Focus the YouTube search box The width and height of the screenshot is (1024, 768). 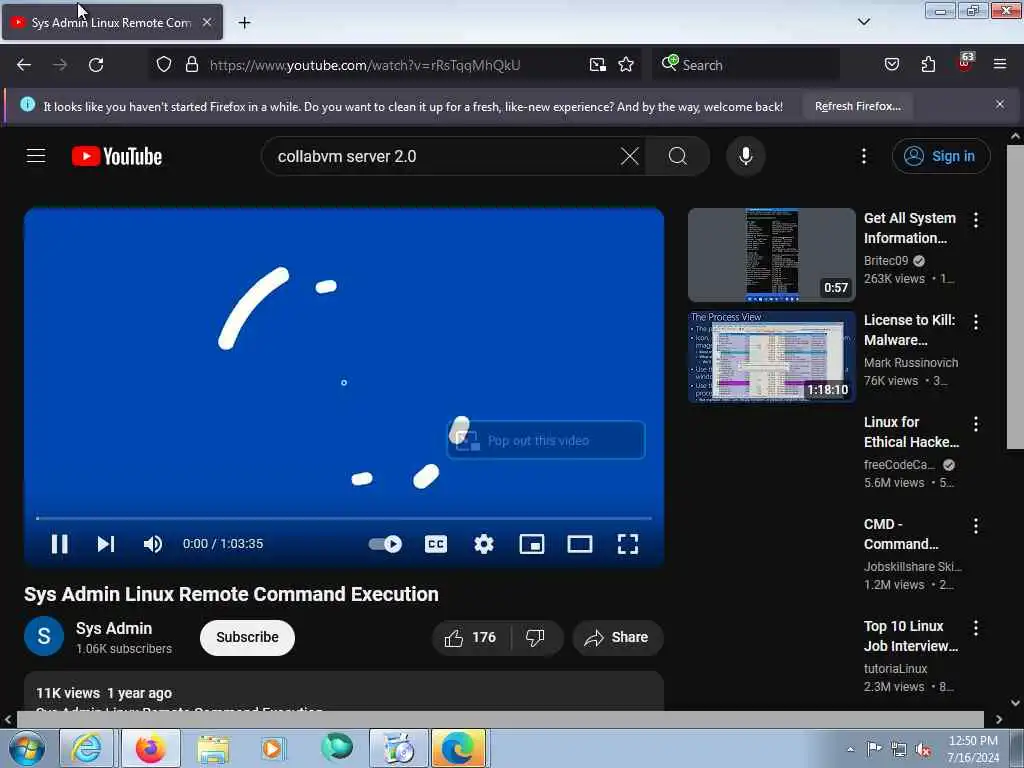coord(444,156)
